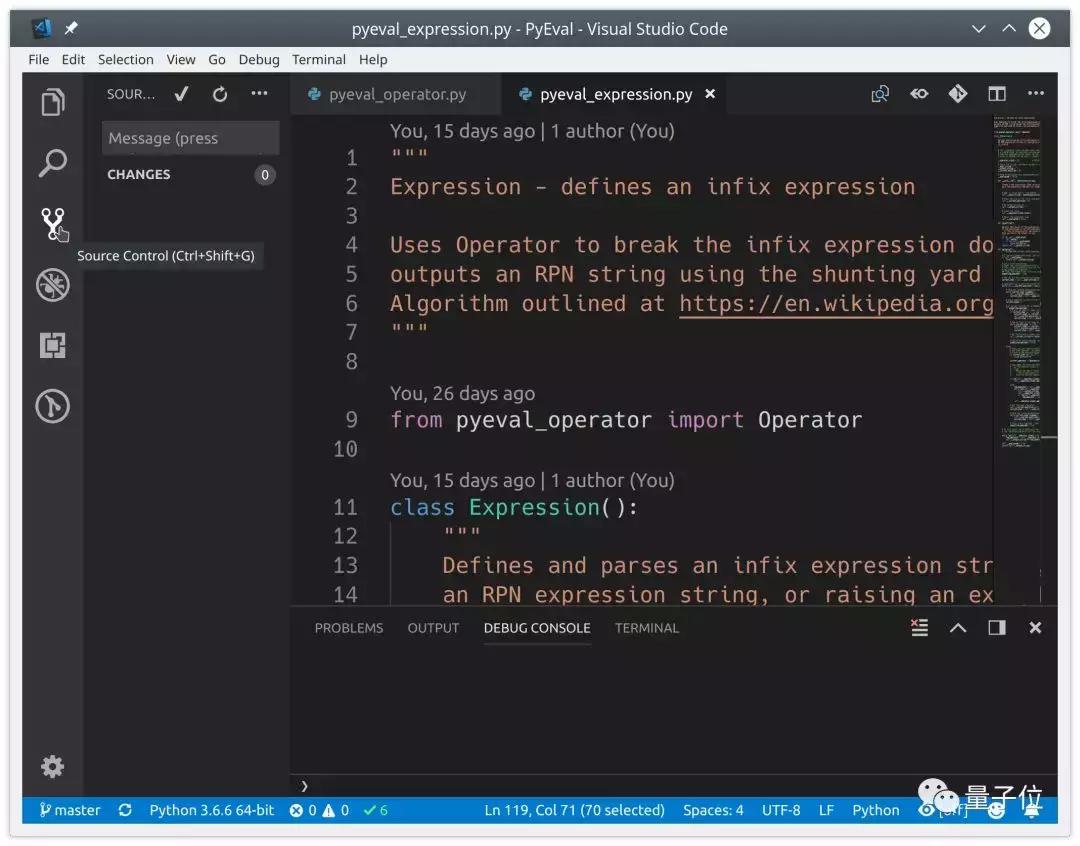Open the Extensions view
This screenshot has width=1080, height=846.
click(x=53, y=347)
